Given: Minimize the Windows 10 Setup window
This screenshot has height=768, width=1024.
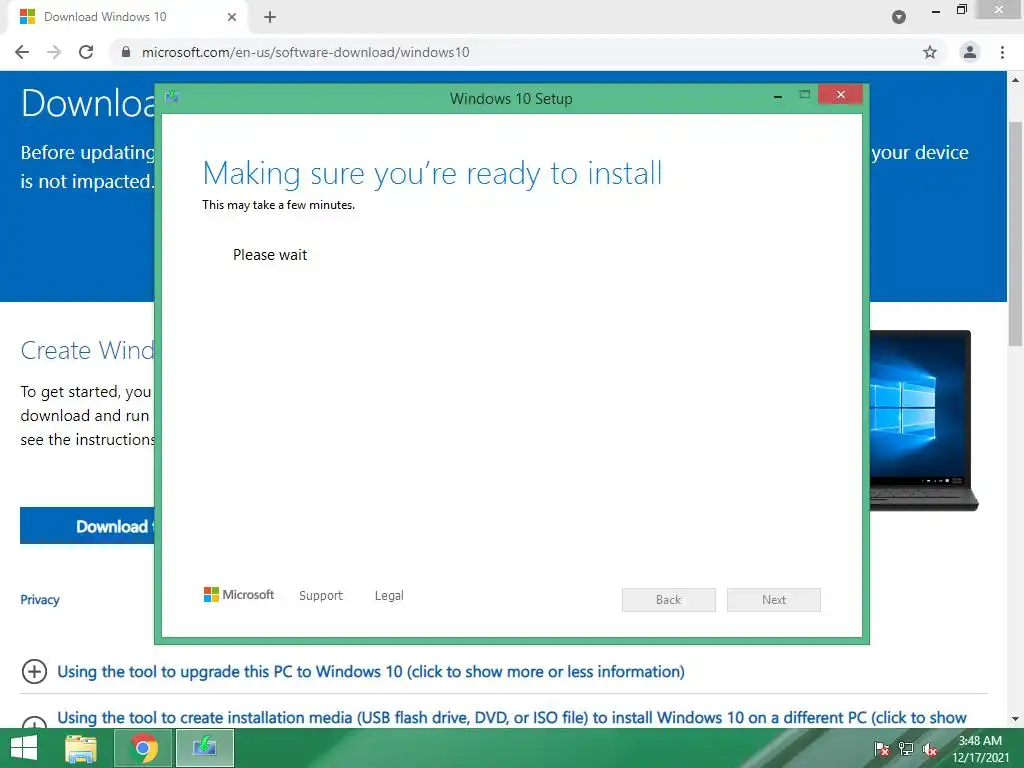Looking at the screenshot, I should click(x=778, y=97).
